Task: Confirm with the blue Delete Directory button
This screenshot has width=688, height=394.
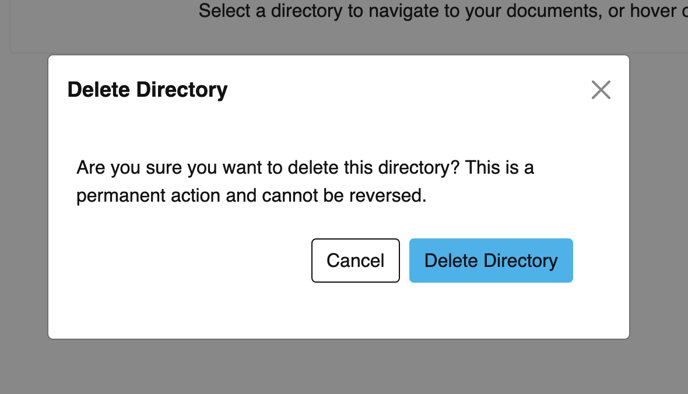Action: click(x=491, y=261)
